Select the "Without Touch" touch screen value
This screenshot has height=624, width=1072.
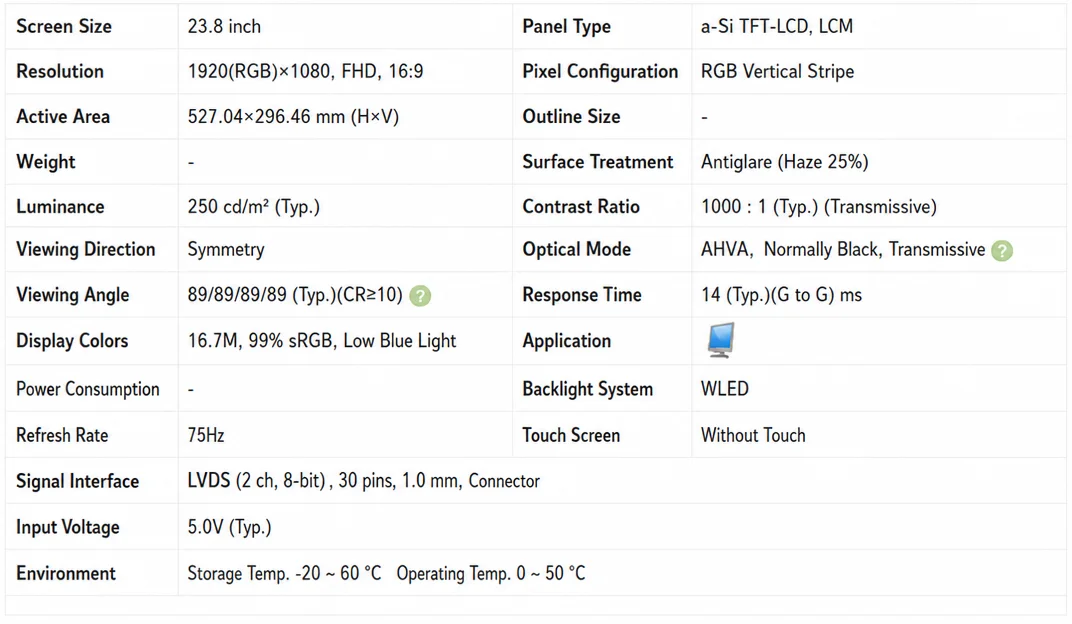click(x=753, y=435)
